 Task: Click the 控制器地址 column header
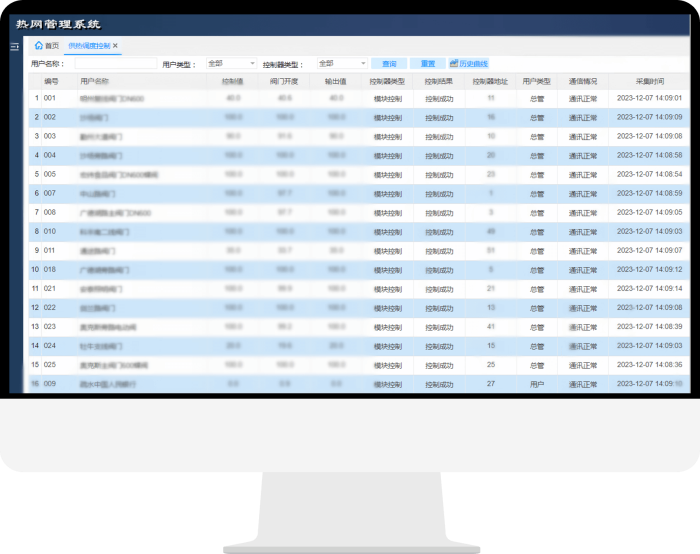pos(490,81)
